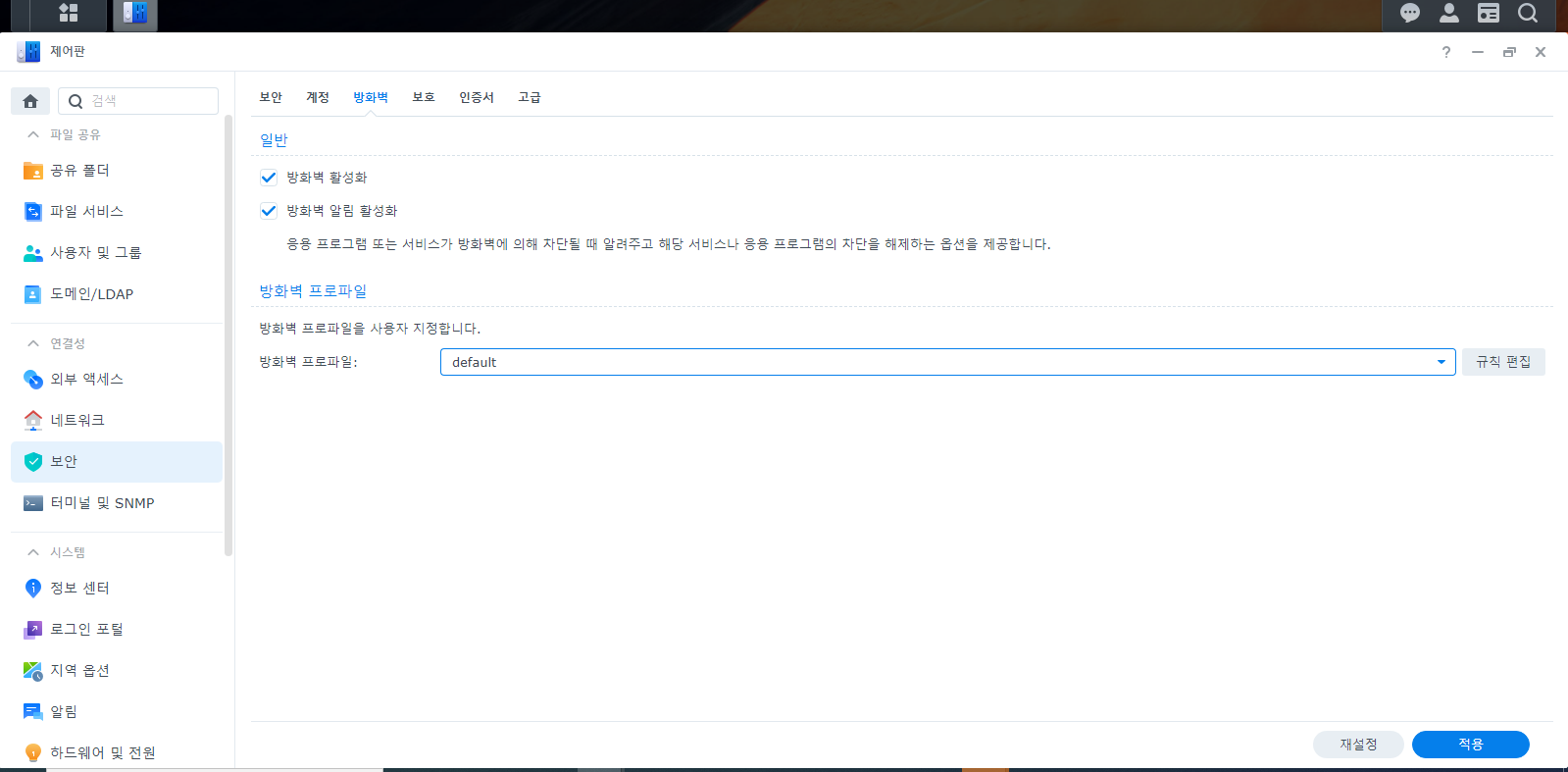Open 도메인/LDAP in the sidebar

pos(117,294)
